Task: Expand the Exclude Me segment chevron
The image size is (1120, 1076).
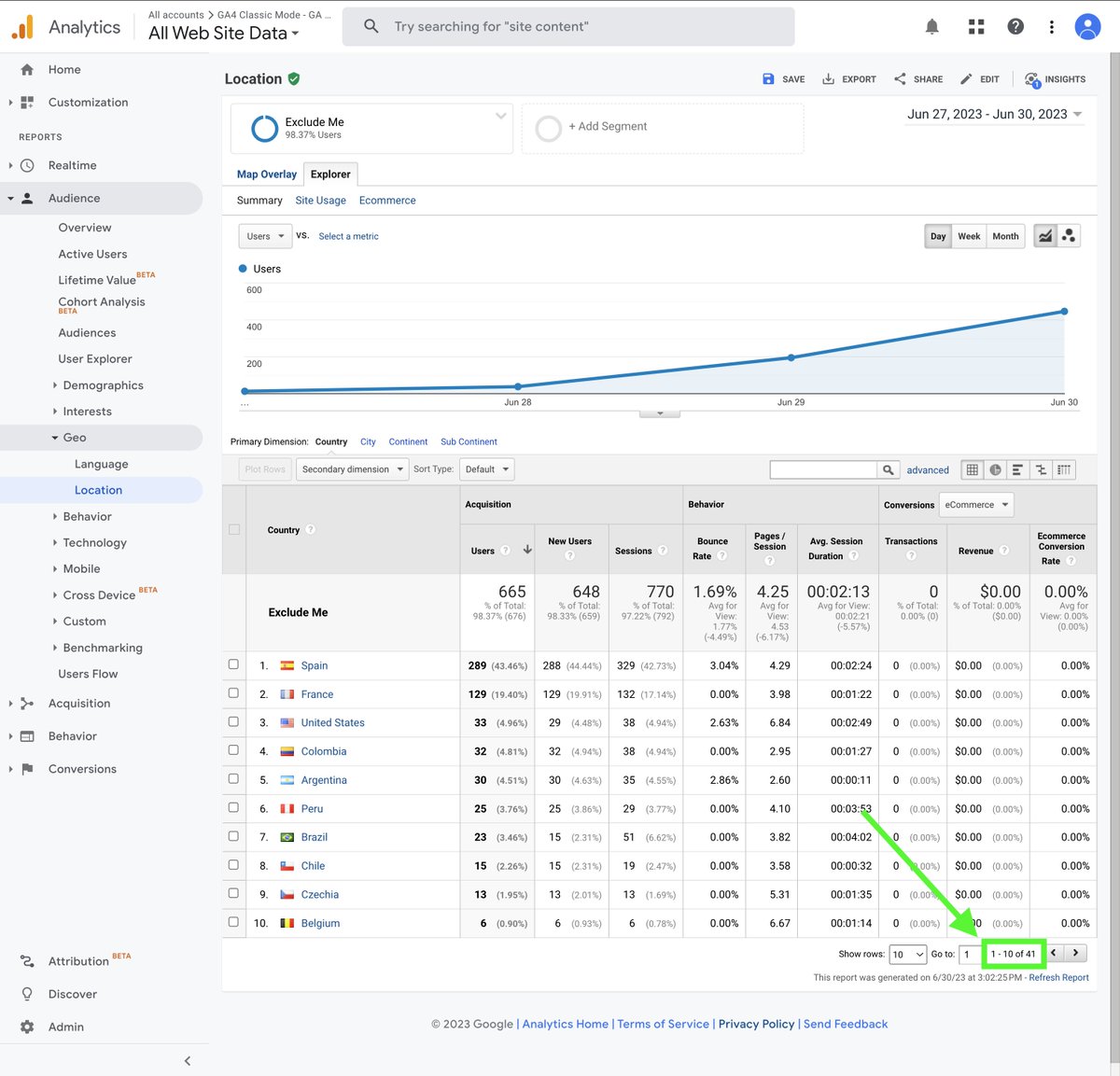Action: (500, 117)
